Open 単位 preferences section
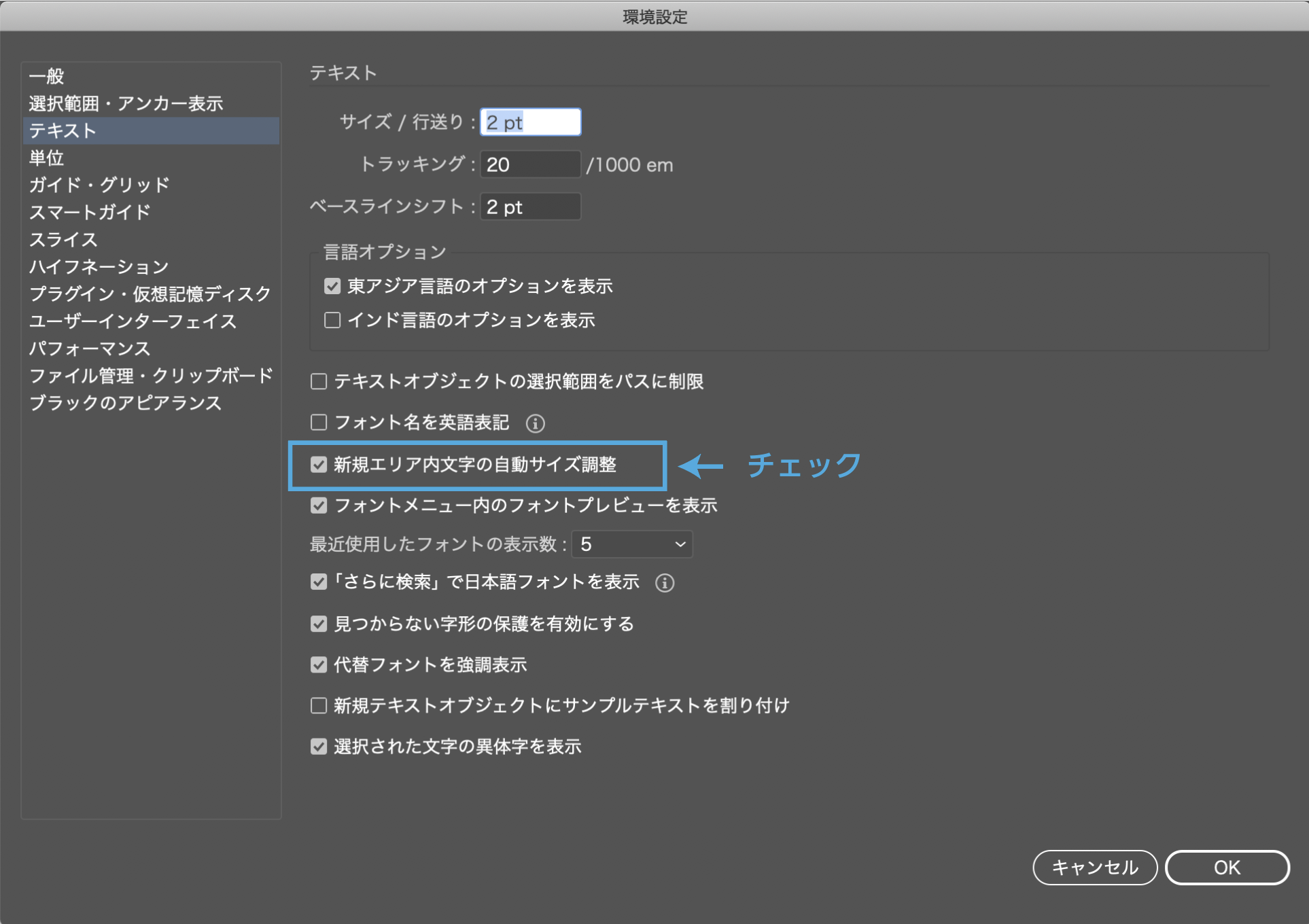This screenshot has height=924, width=1309. point(151,158)
